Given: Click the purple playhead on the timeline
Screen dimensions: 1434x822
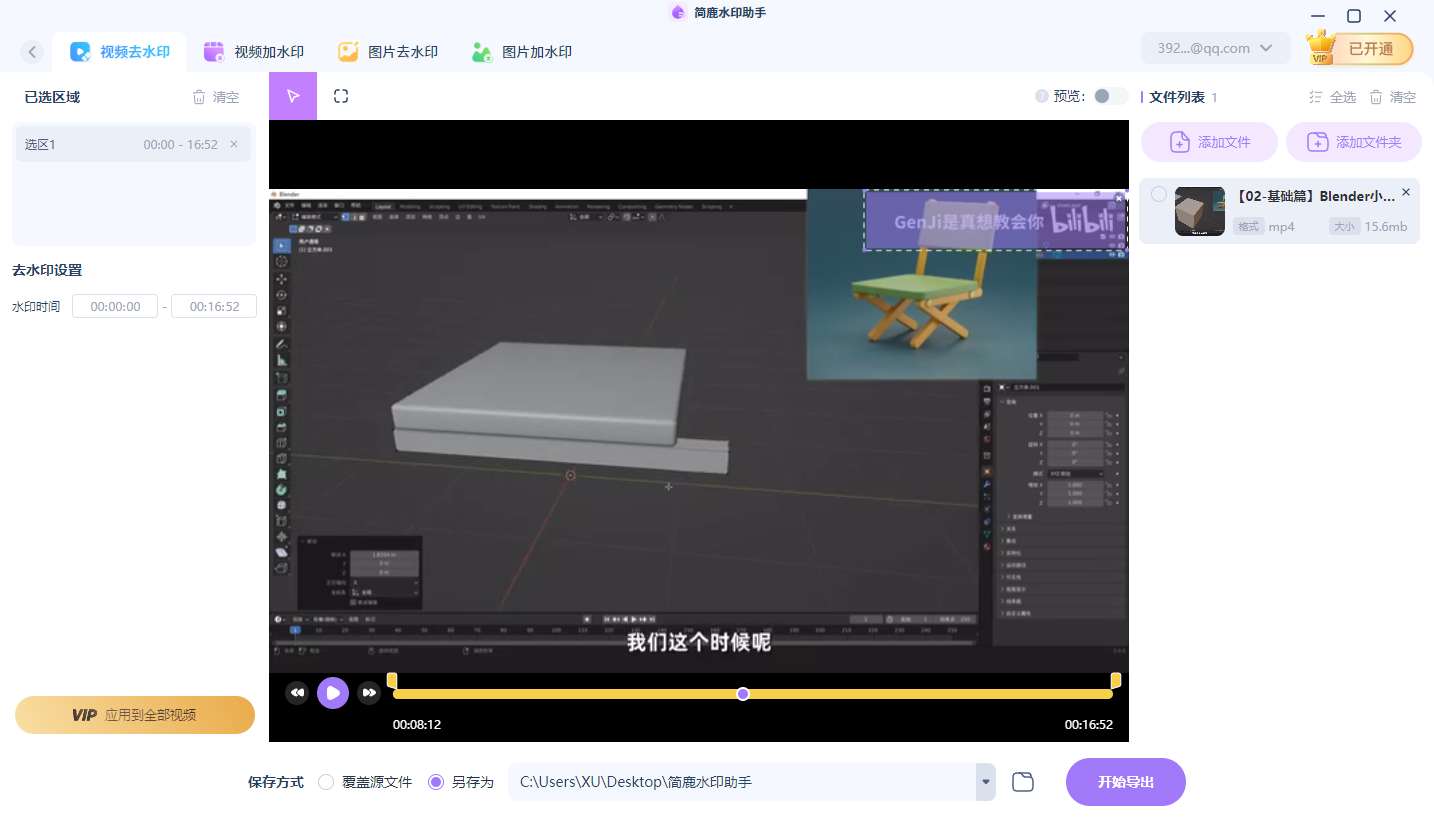Looking at the screenshot, I should (x=743, y=694).
